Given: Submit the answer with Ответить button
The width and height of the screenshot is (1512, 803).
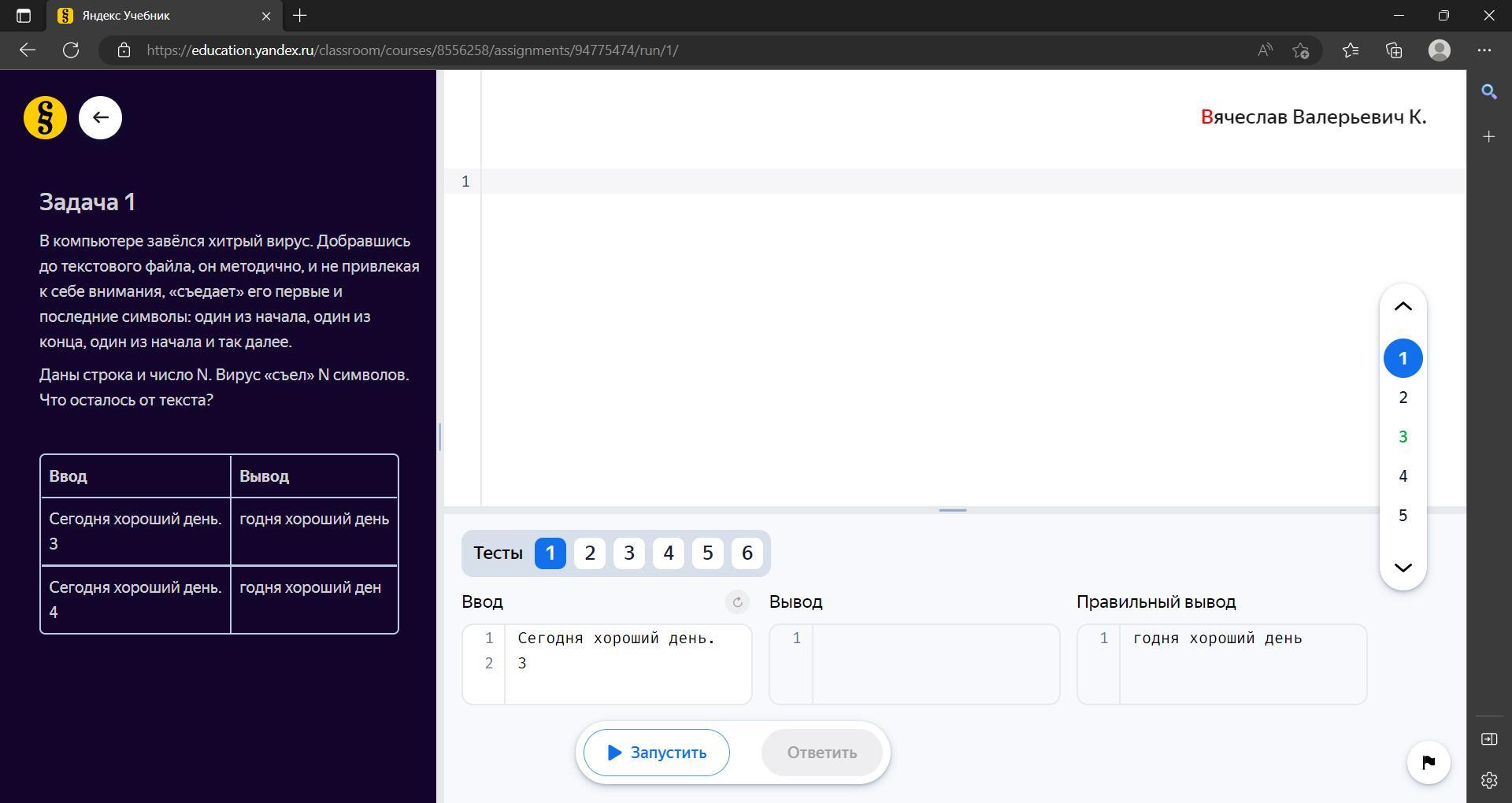Looking at the screenshot, I should coord(821,753).
